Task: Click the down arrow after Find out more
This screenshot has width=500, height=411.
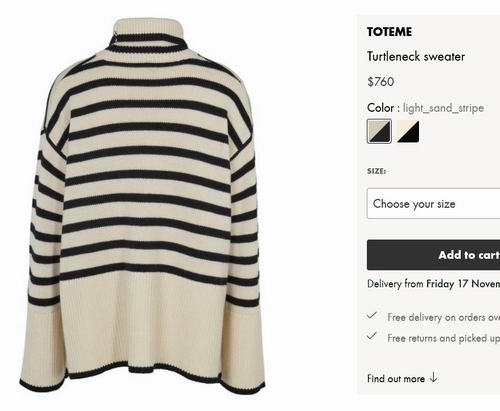Action: [x=433, y=378]
